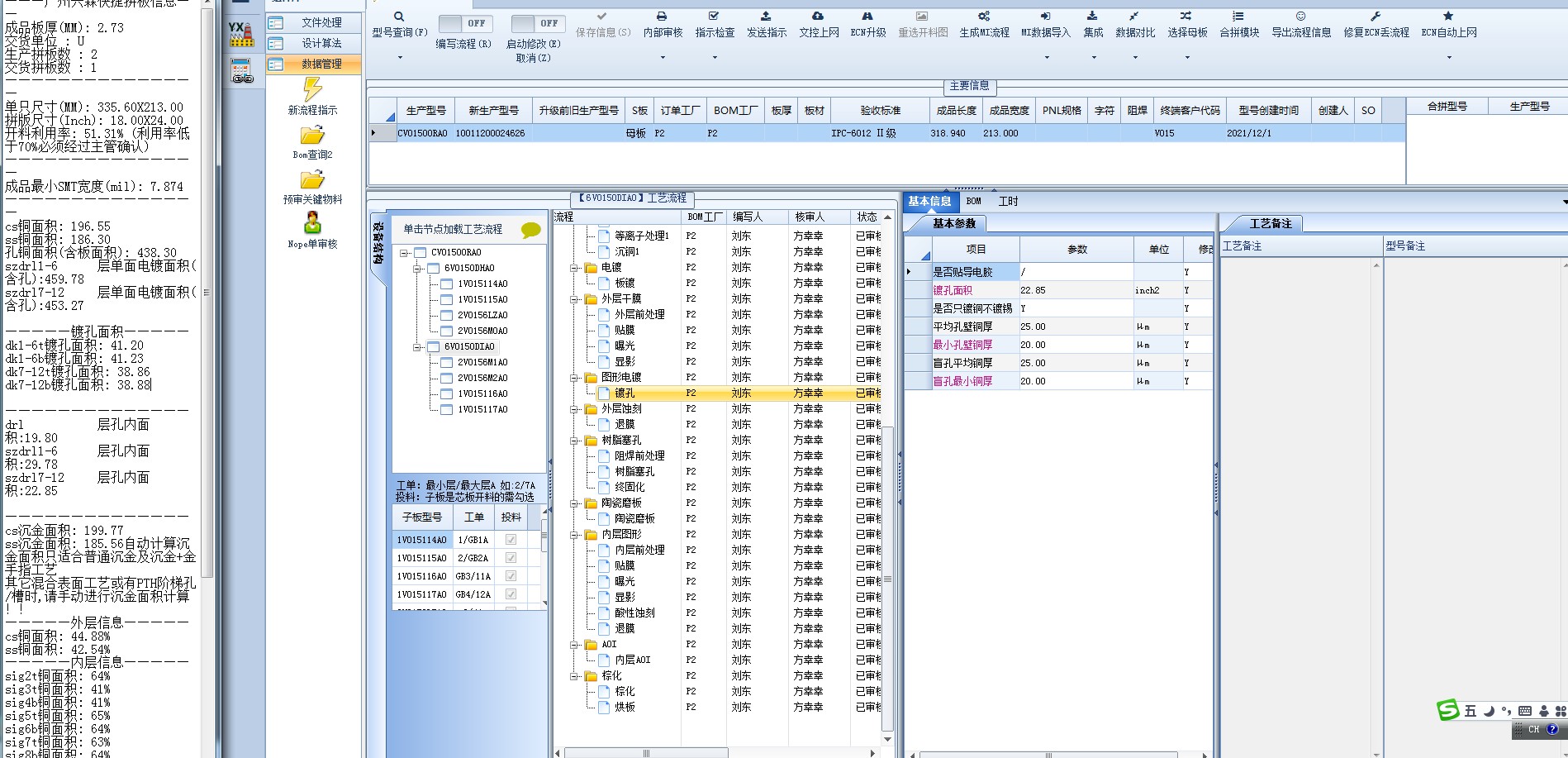
Task: Open the 数据管理 navigation section
Action: 314,64
